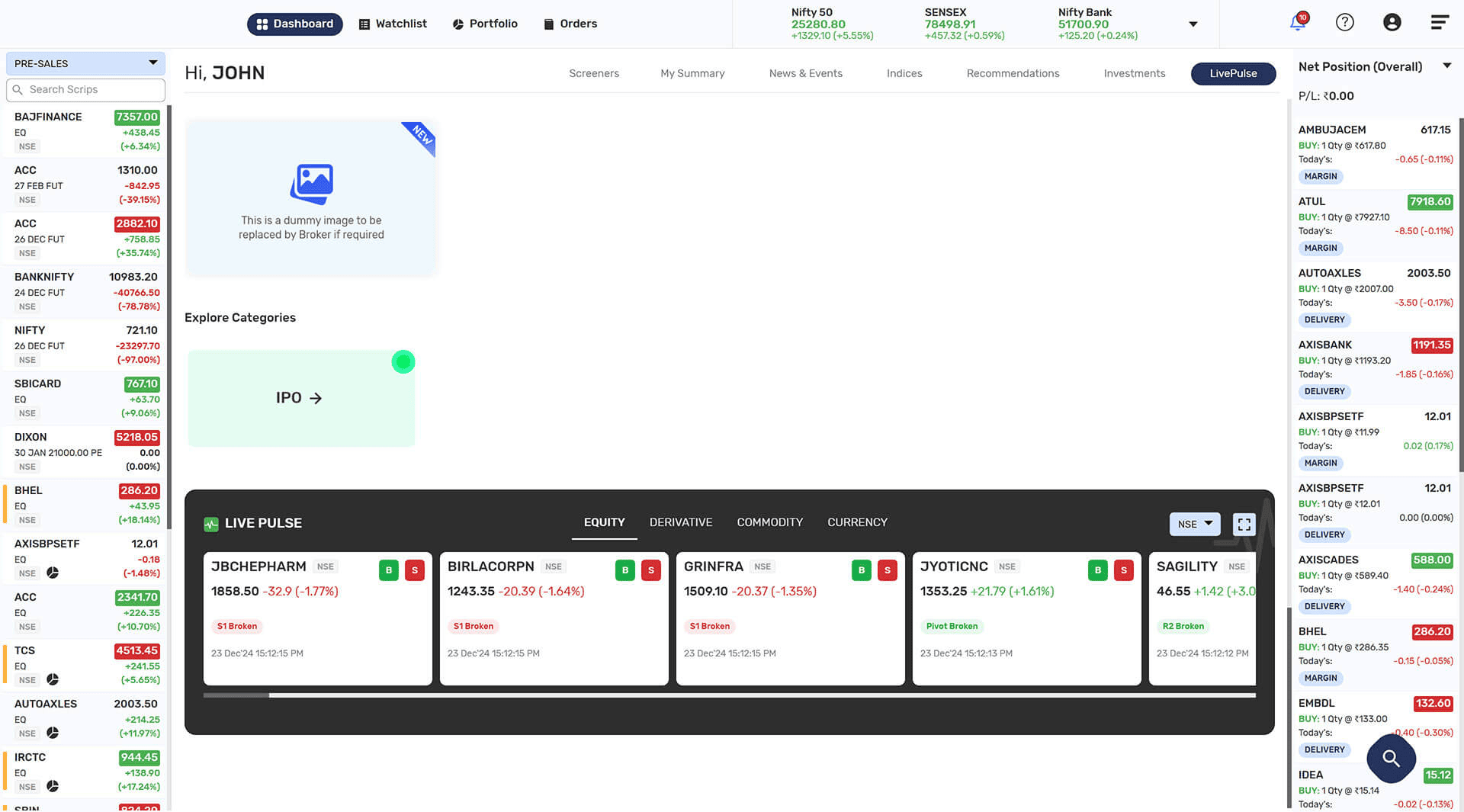1464x812 pixels.
Task: Click the Live Pulse heartbeat icon
Action: click(x=211, y=524)
